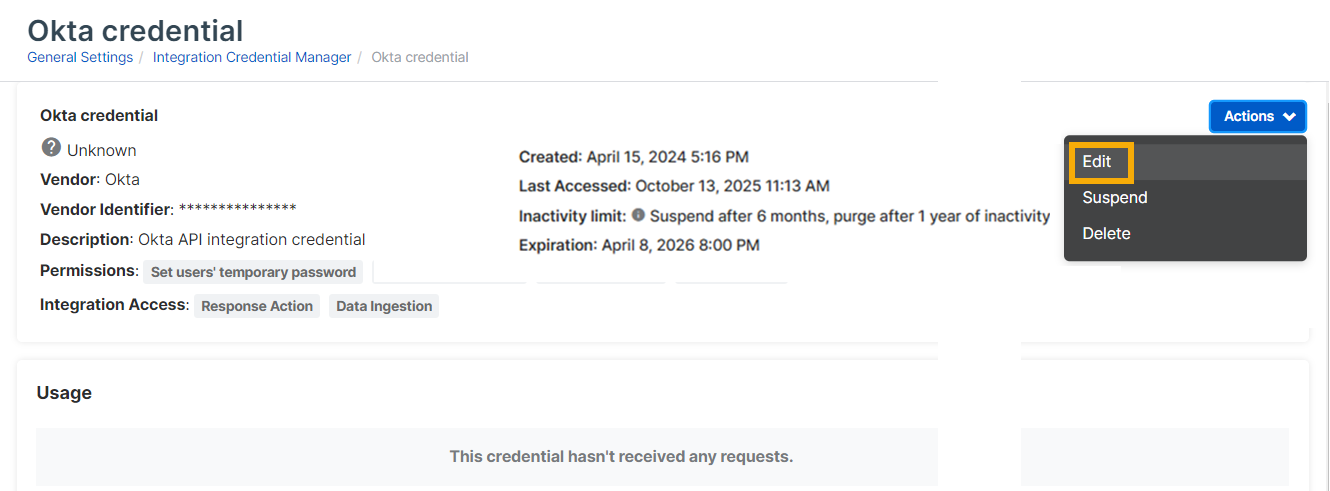Click the Okta credential page title
The width and height of the screenshot is (1330, 491).
tap(135, 30)
